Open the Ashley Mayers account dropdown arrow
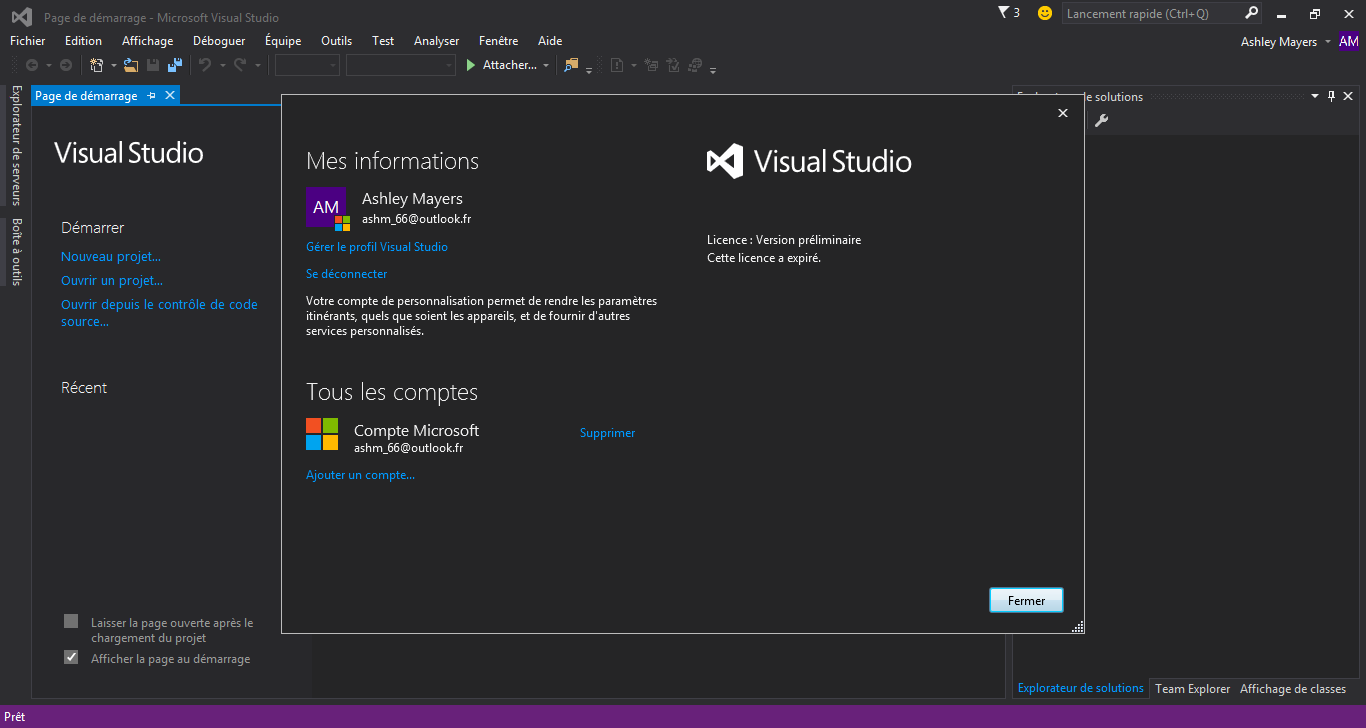Viewport: 1366px width, 728px height. (x=1328, y=42)
